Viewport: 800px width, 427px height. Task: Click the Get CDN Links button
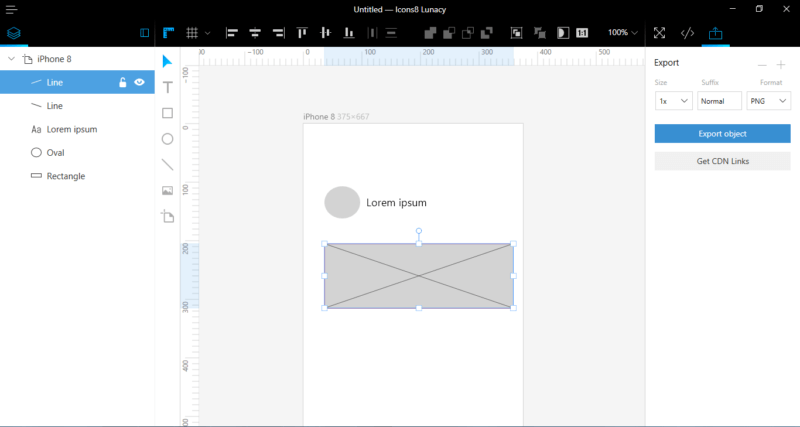tap(722, 161)
